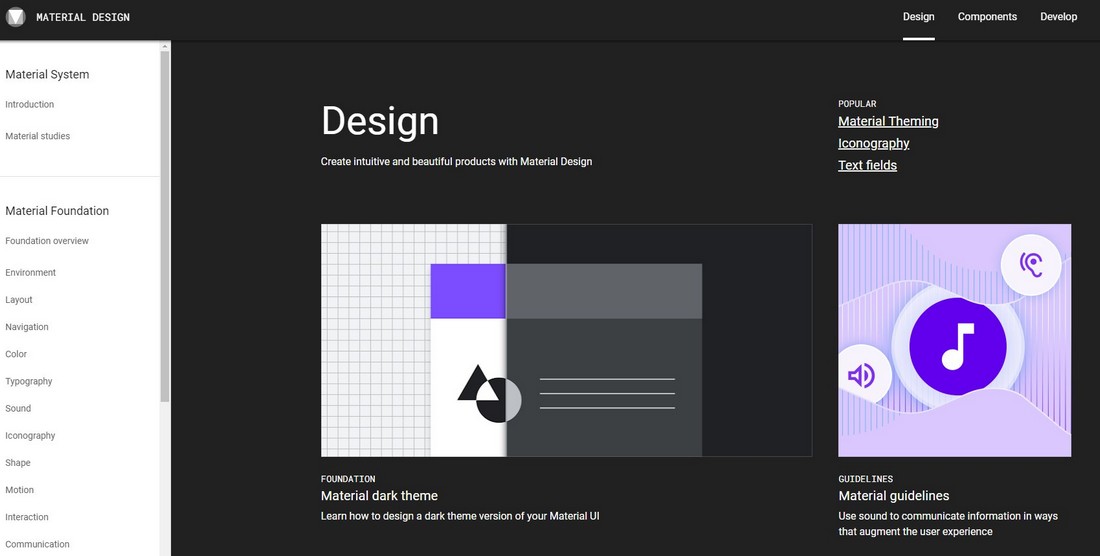Open Introduction in the sidebar

tap(29, 104)
